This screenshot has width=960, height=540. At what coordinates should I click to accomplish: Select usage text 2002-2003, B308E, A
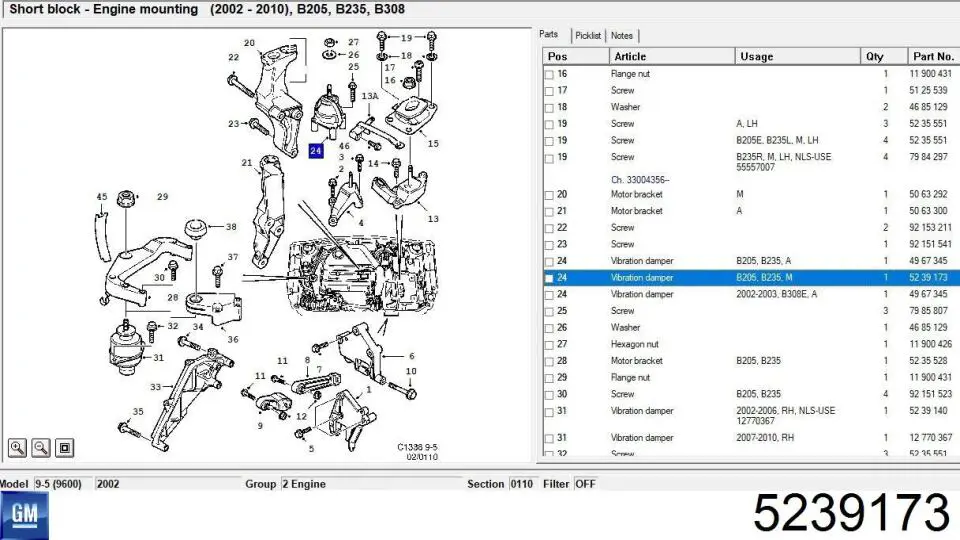(x=776, y=294)
